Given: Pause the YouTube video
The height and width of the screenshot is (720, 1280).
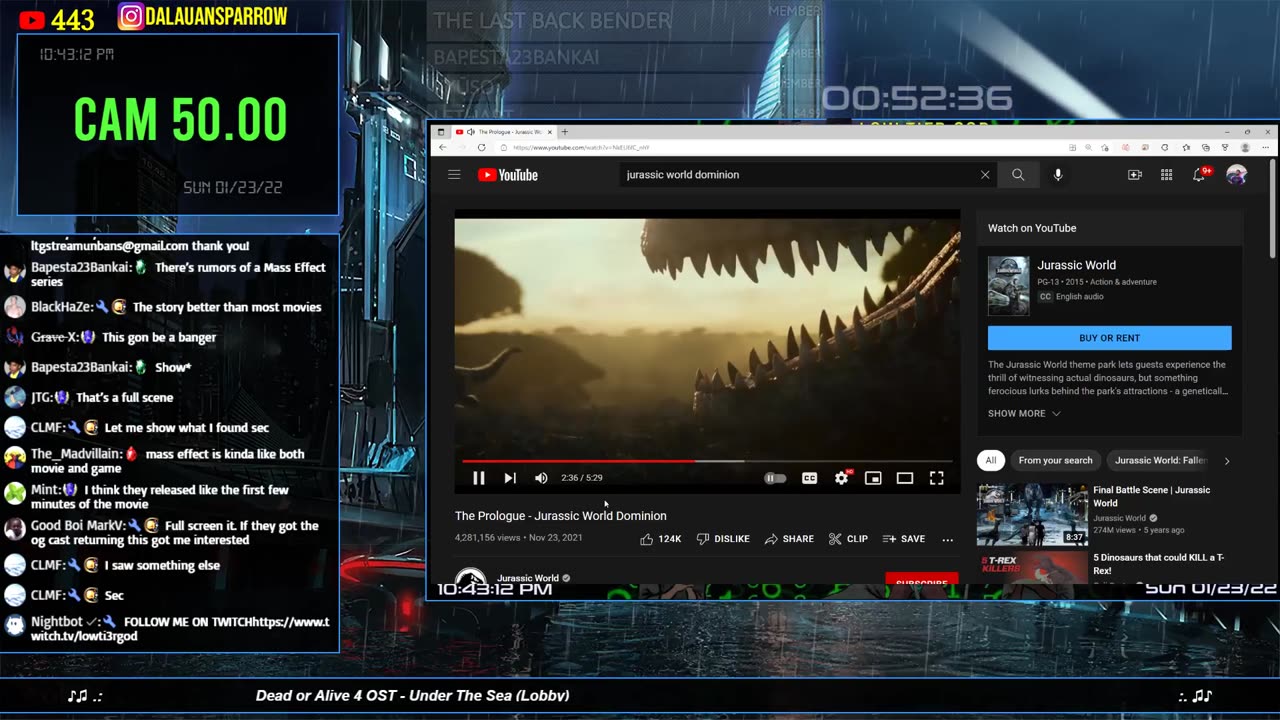Looking at the screenshot, I should click(478, 478).
